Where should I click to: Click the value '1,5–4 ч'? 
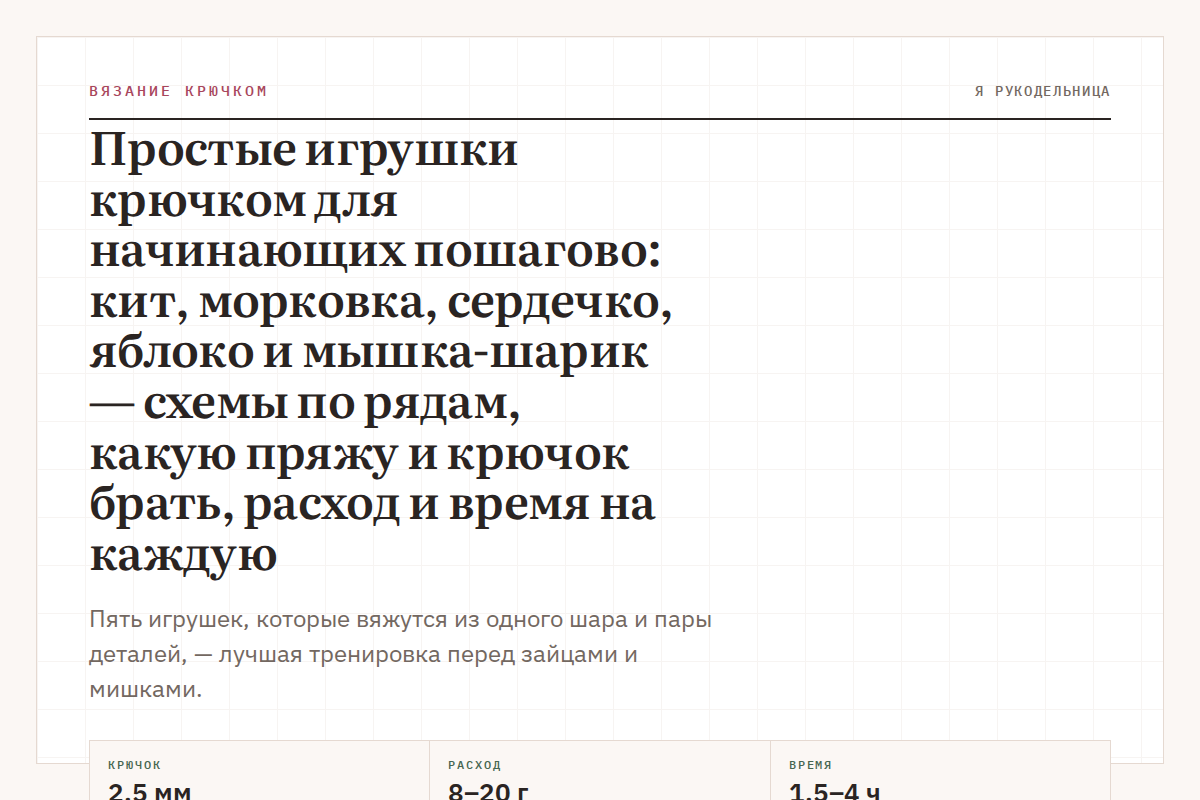pos(835,791)
